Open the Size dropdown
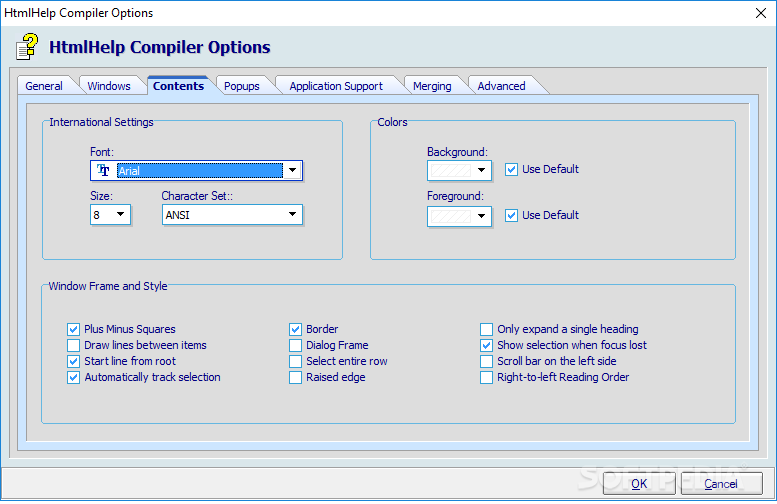 120,215
